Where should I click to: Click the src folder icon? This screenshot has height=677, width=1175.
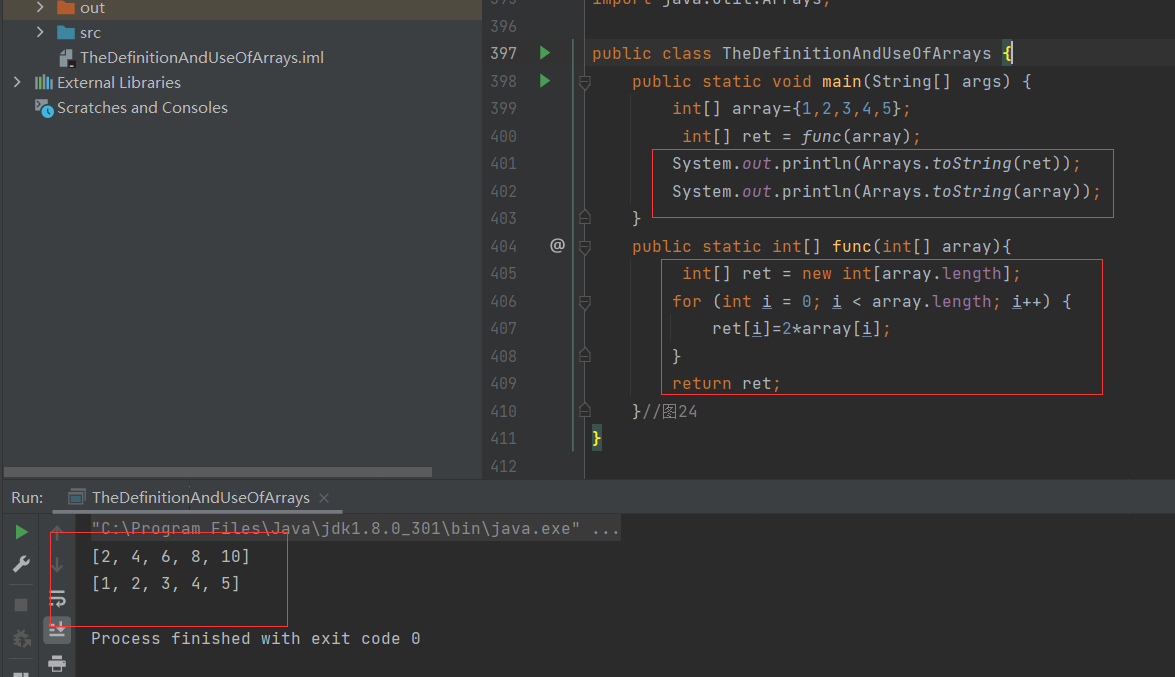coord(66,32)
